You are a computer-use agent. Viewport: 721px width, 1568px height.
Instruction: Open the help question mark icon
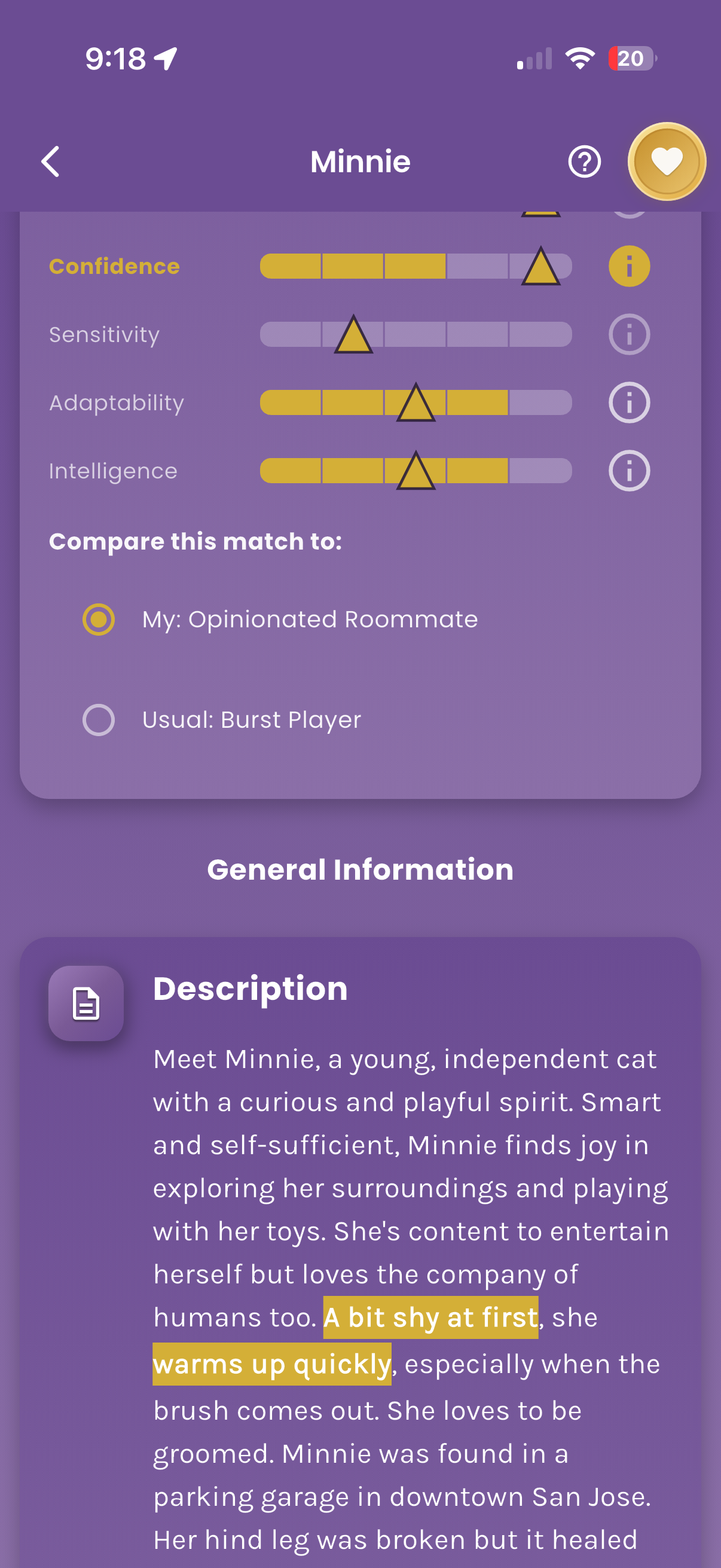tap(584, 162)
